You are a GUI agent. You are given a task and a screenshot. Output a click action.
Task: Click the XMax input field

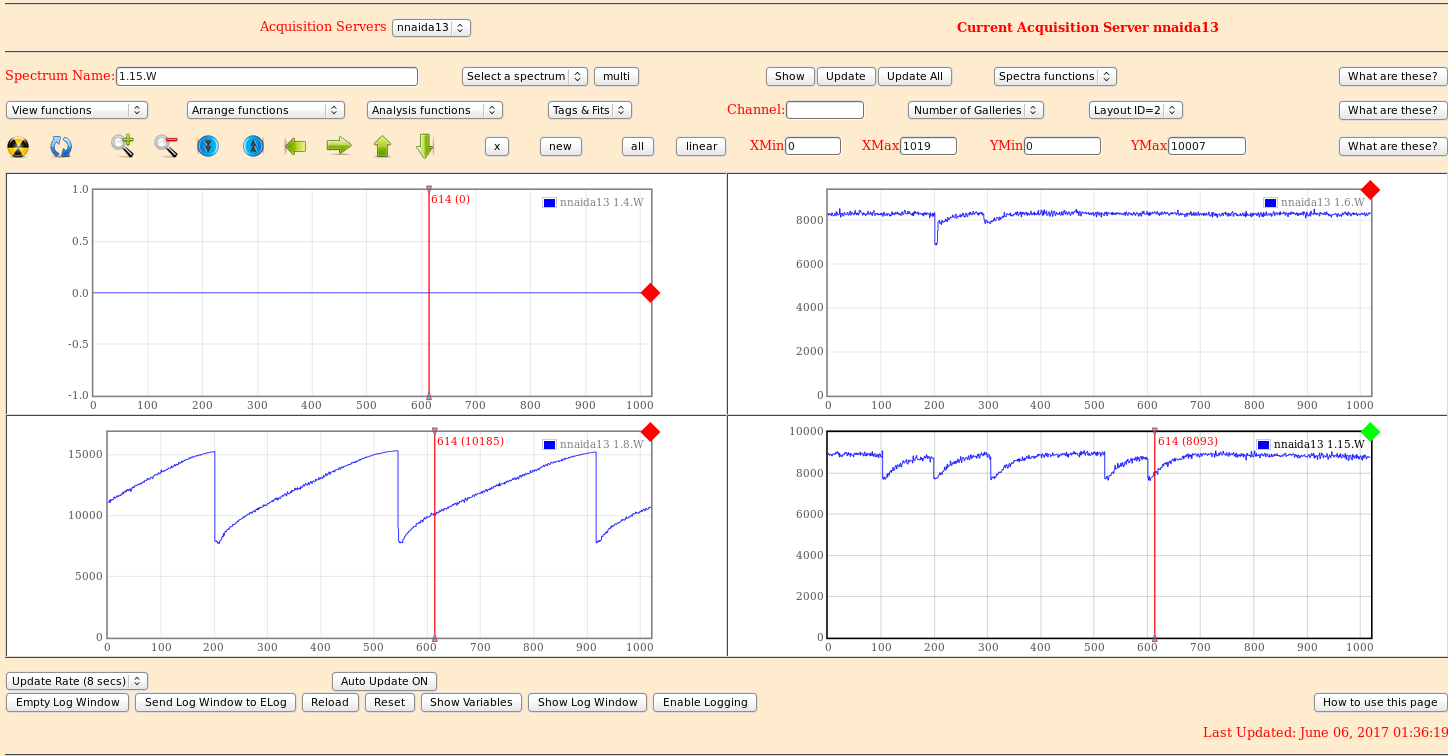click(x=929, y=146)
